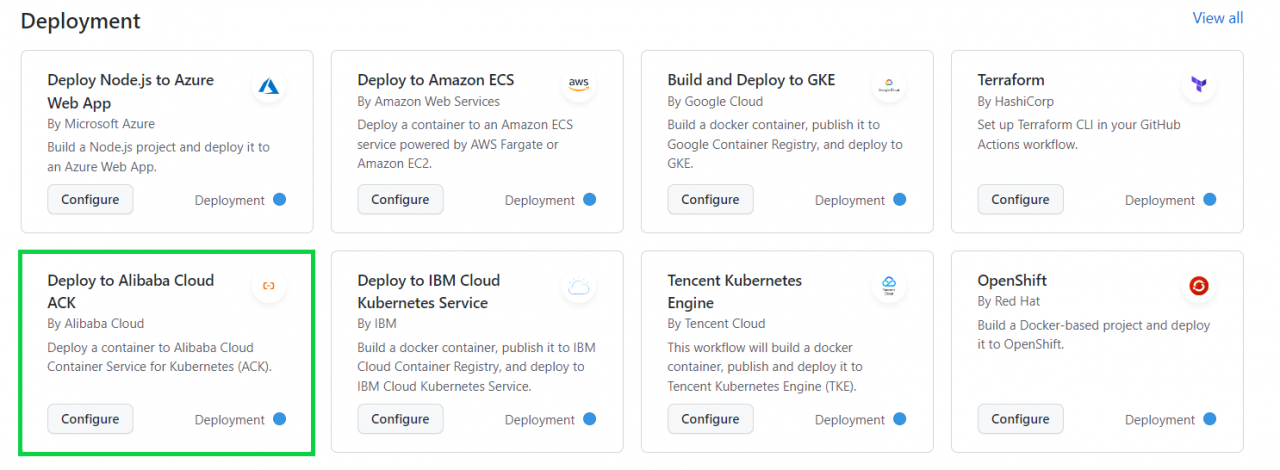Click blue Deployment dot on Amazon ECS card

589,199
